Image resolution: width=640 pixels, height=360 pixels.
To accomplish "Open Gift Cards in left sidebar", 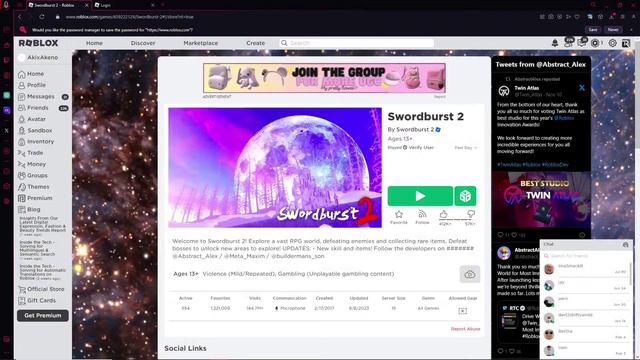I will point(42,300).
